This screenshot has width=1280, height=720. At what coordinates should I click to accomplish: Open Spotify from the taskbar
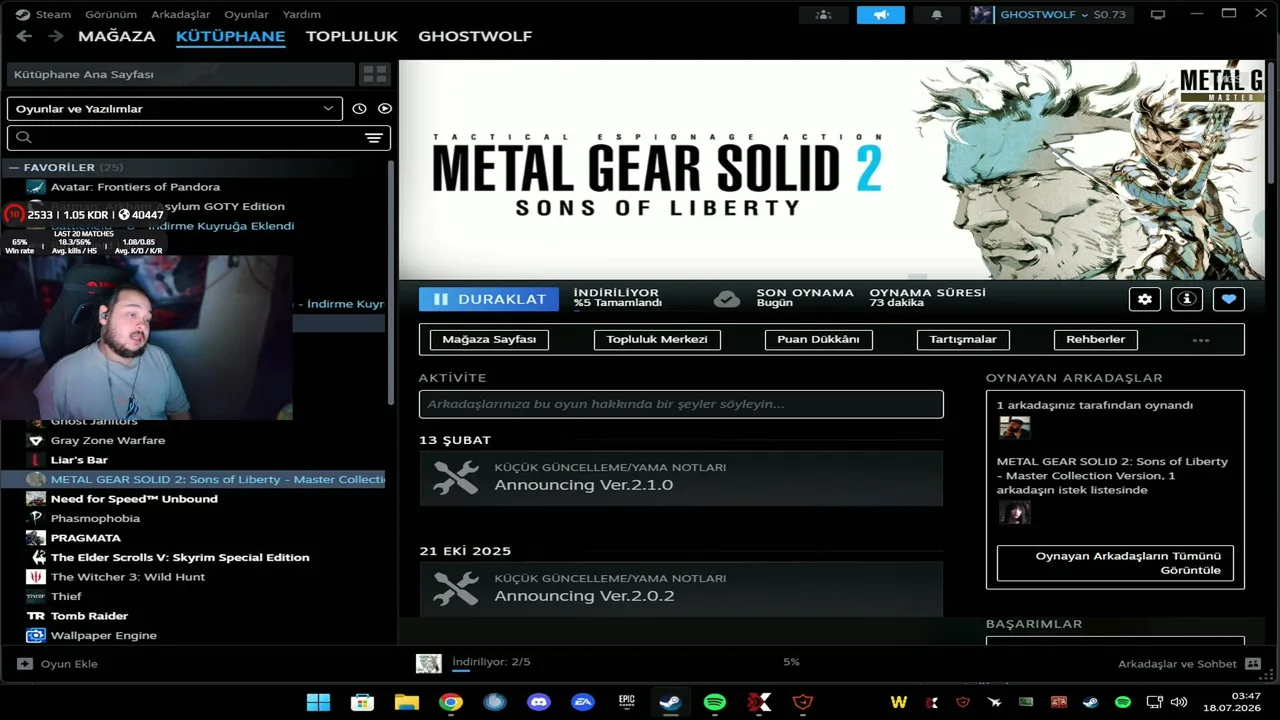coord(715,702)
